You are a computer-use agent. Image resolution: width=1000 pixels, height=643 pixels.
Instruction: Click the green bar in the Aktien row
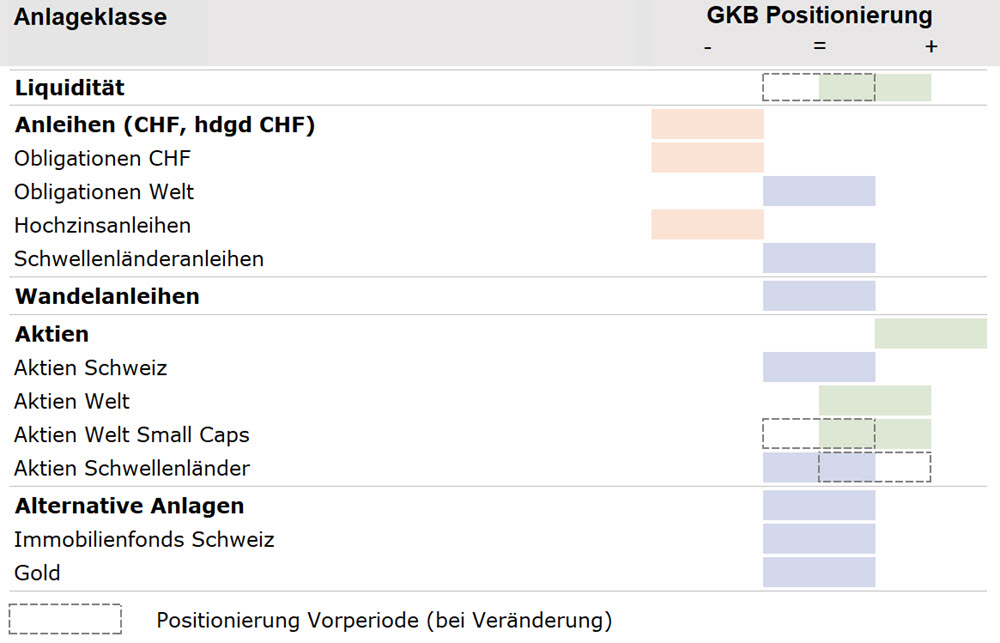click(x=930, y=334)
